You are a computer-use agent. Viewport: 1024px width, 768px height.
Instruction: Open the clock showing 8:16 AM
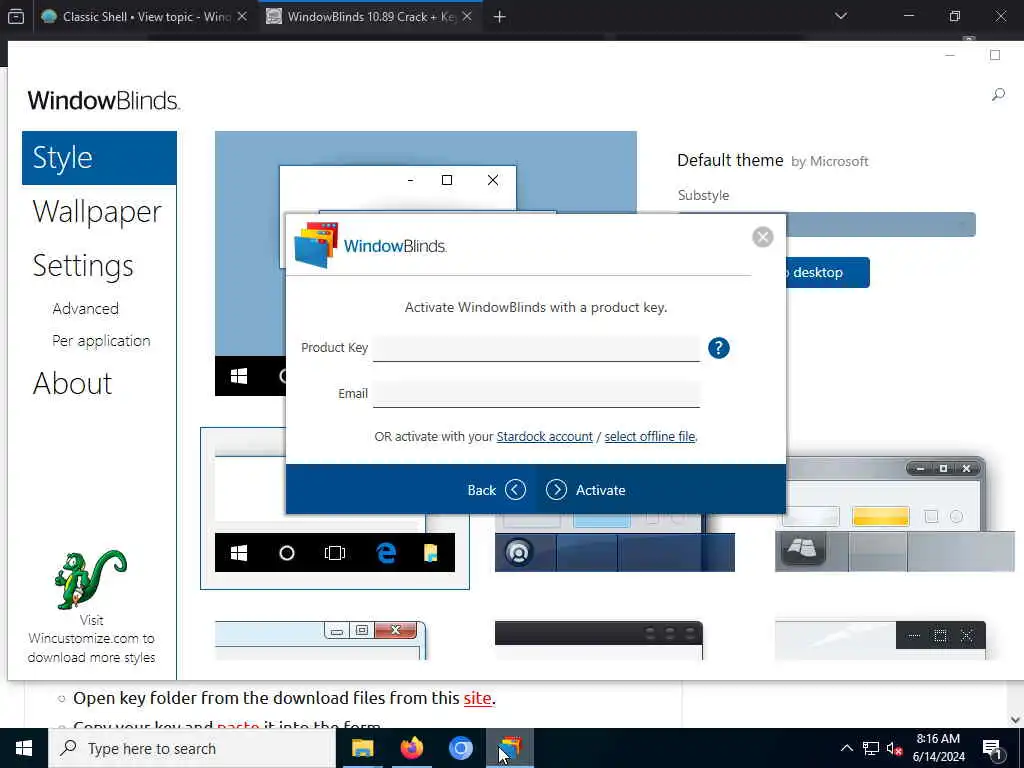[938, 748]
